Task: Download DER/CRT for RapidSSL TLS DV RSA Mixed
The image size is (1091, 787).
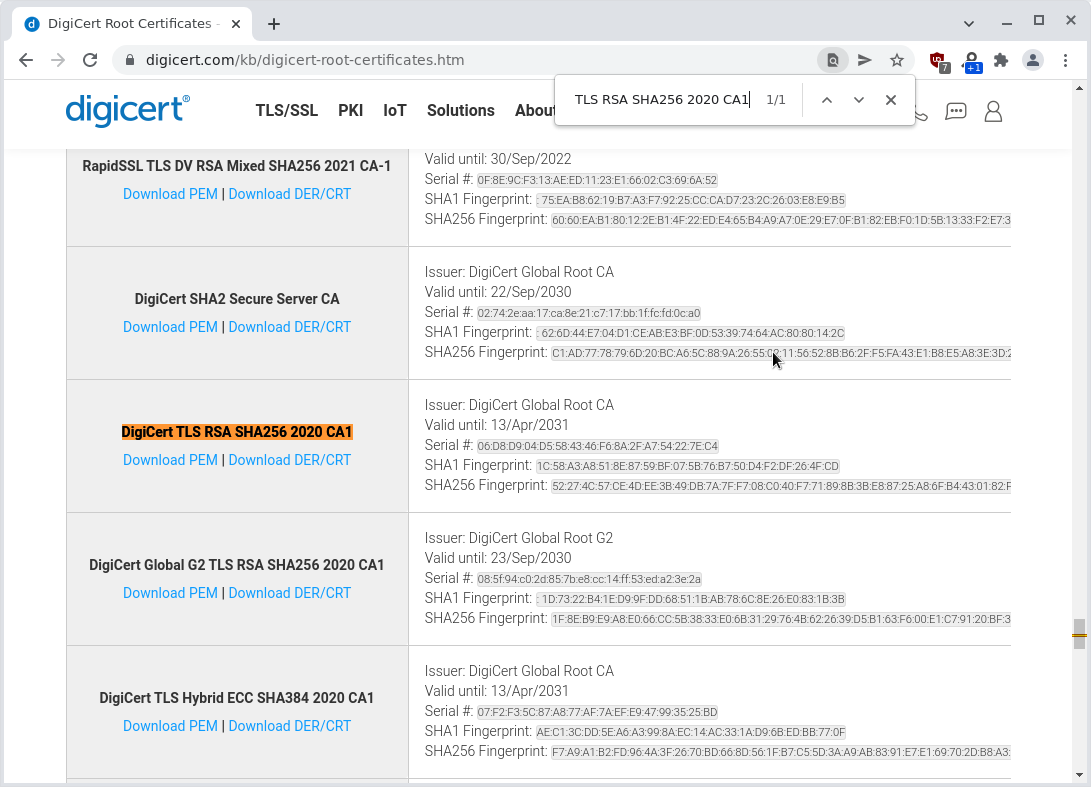Action: 289,194
